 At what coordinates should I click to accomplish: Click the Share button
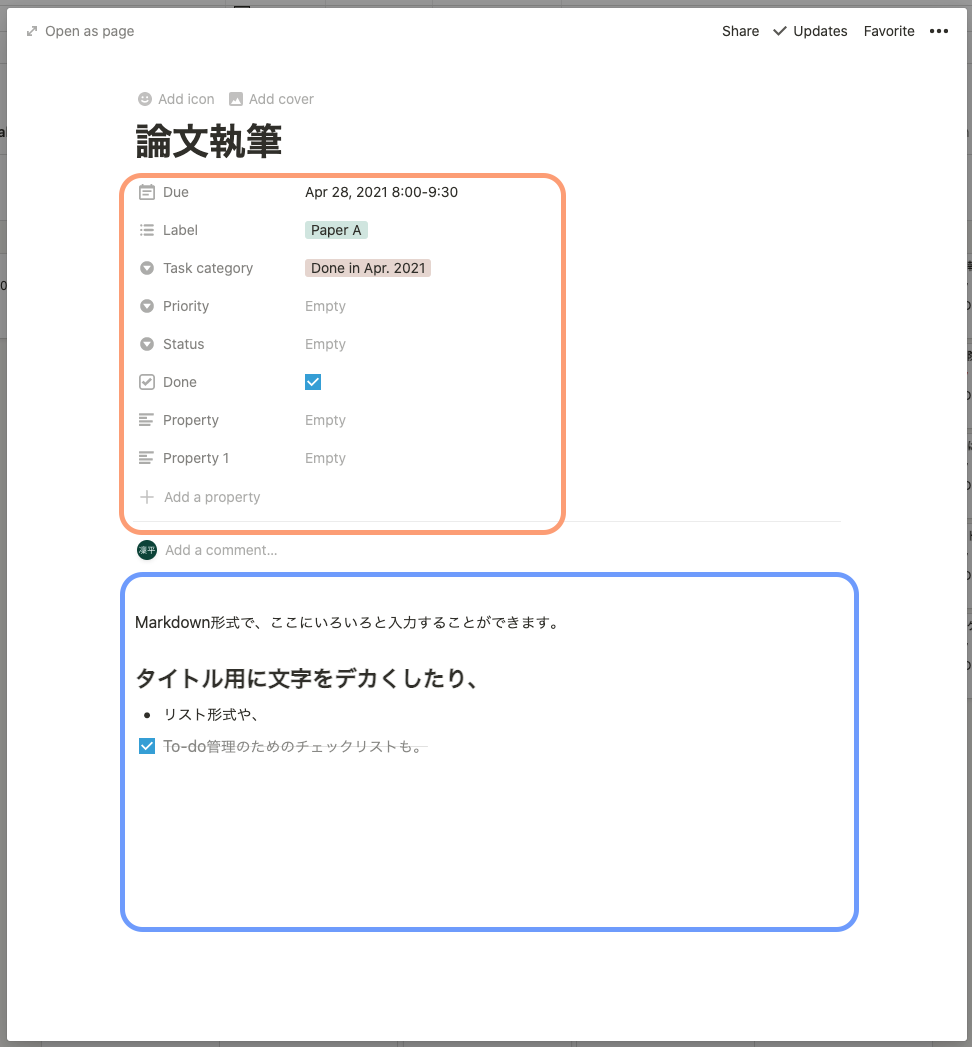(x=740, y=31)
